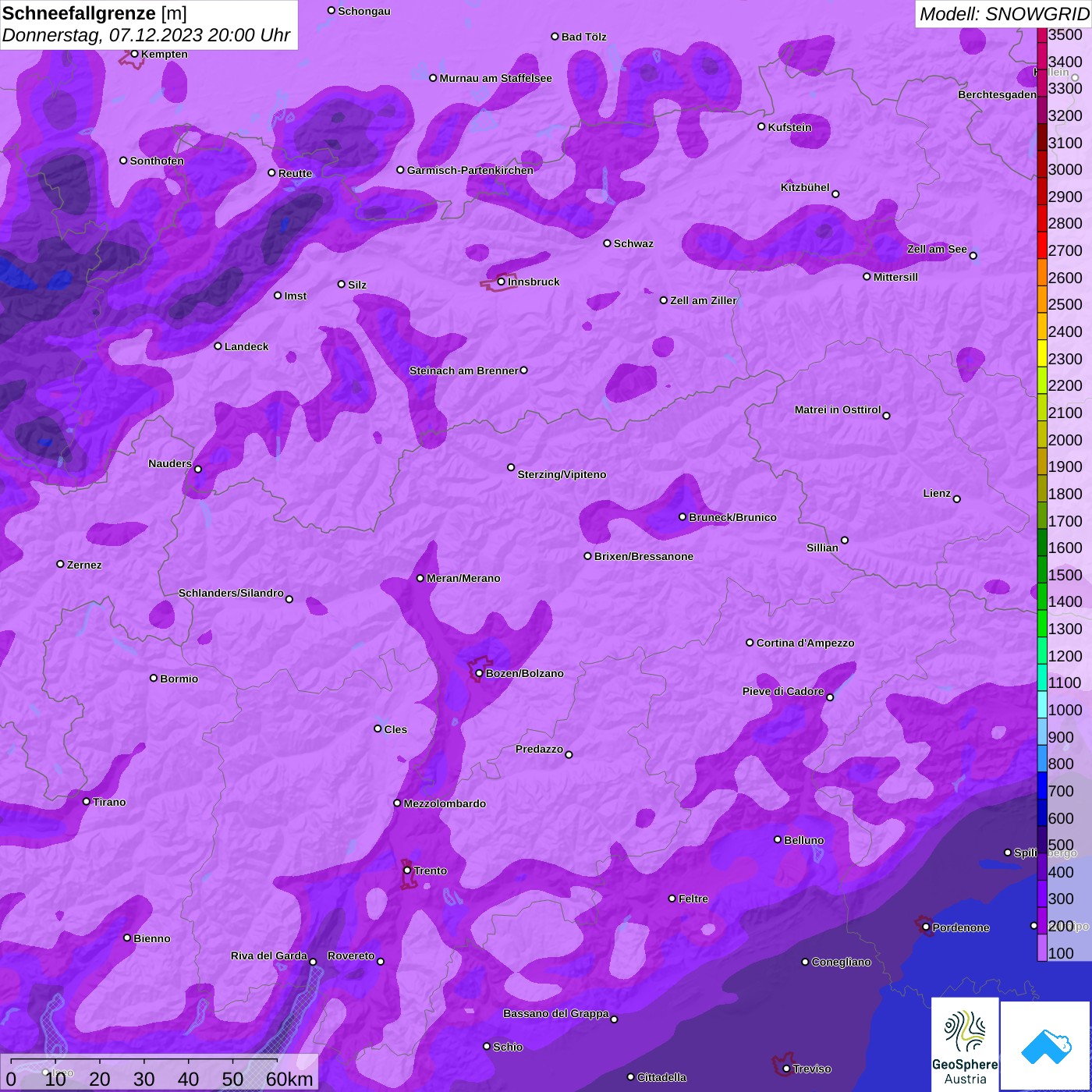
Task: Select the Sterzing/Vipiteno label
Action: [x=562, y=474]
